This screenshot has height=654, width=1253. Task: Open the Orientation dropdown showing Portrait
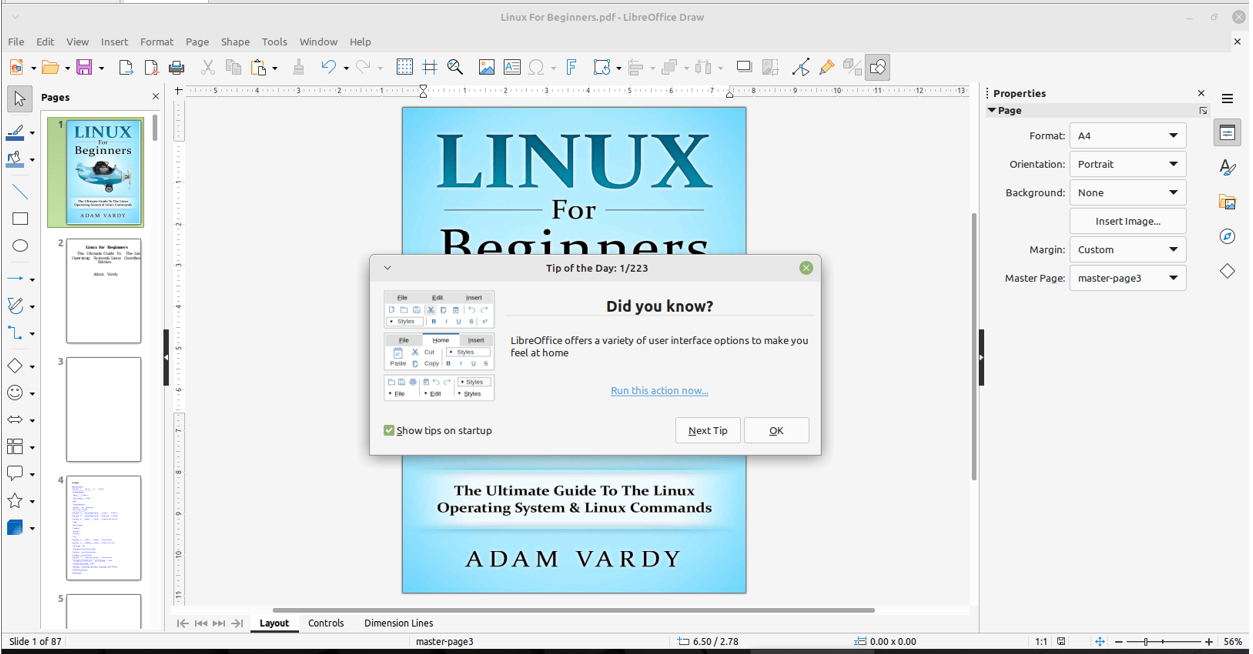pyautogui.click(x=1128, y=164)
